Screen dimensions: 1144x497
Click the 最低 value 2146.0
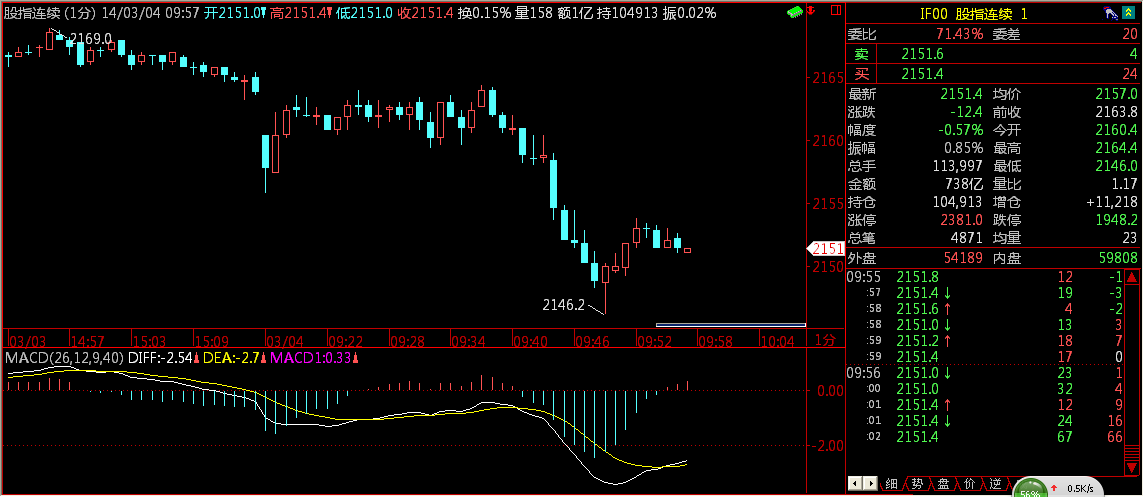(1116, 166)
